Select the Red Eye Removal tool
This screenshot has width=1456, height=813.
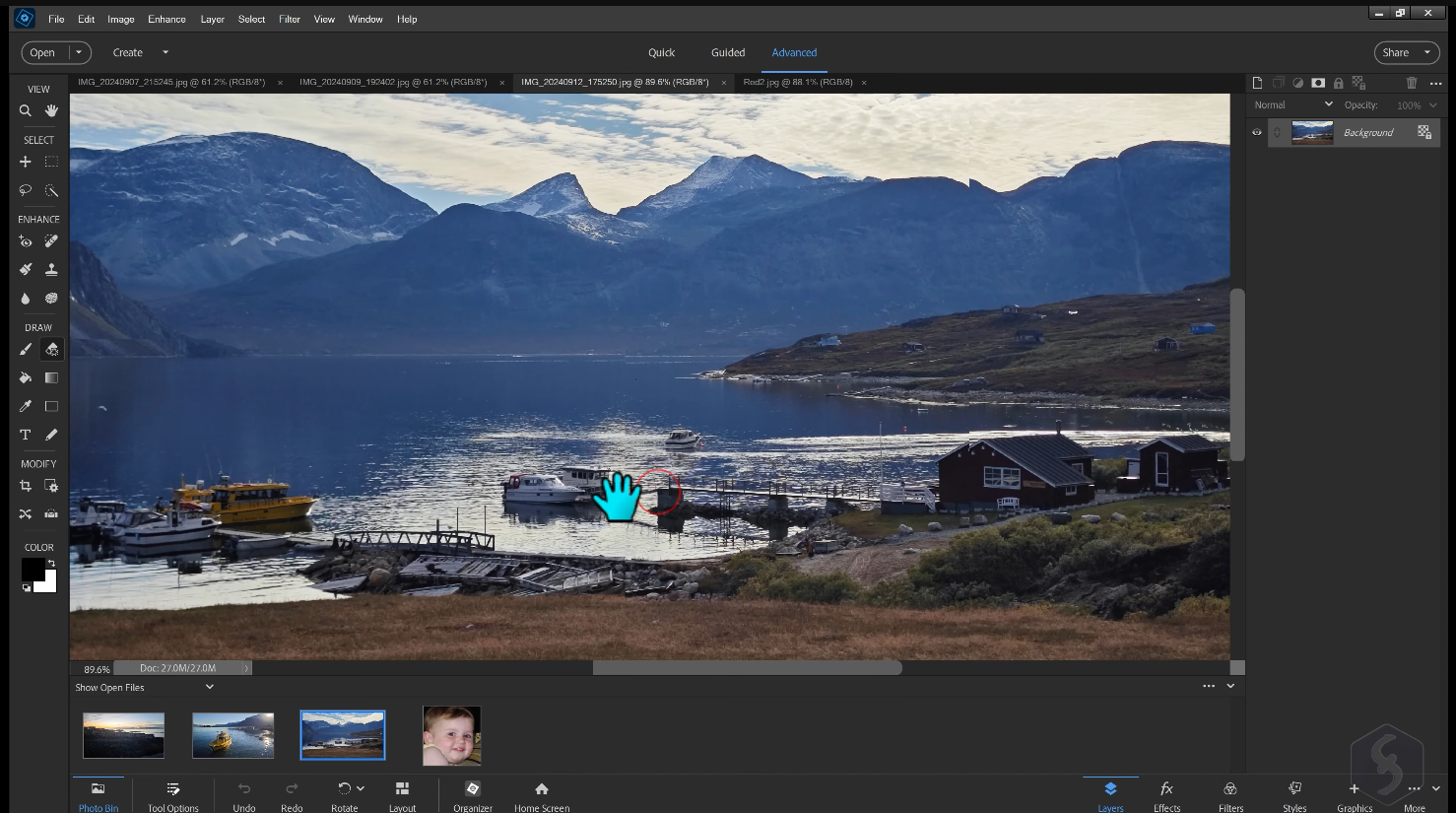[x=26, y=241]
